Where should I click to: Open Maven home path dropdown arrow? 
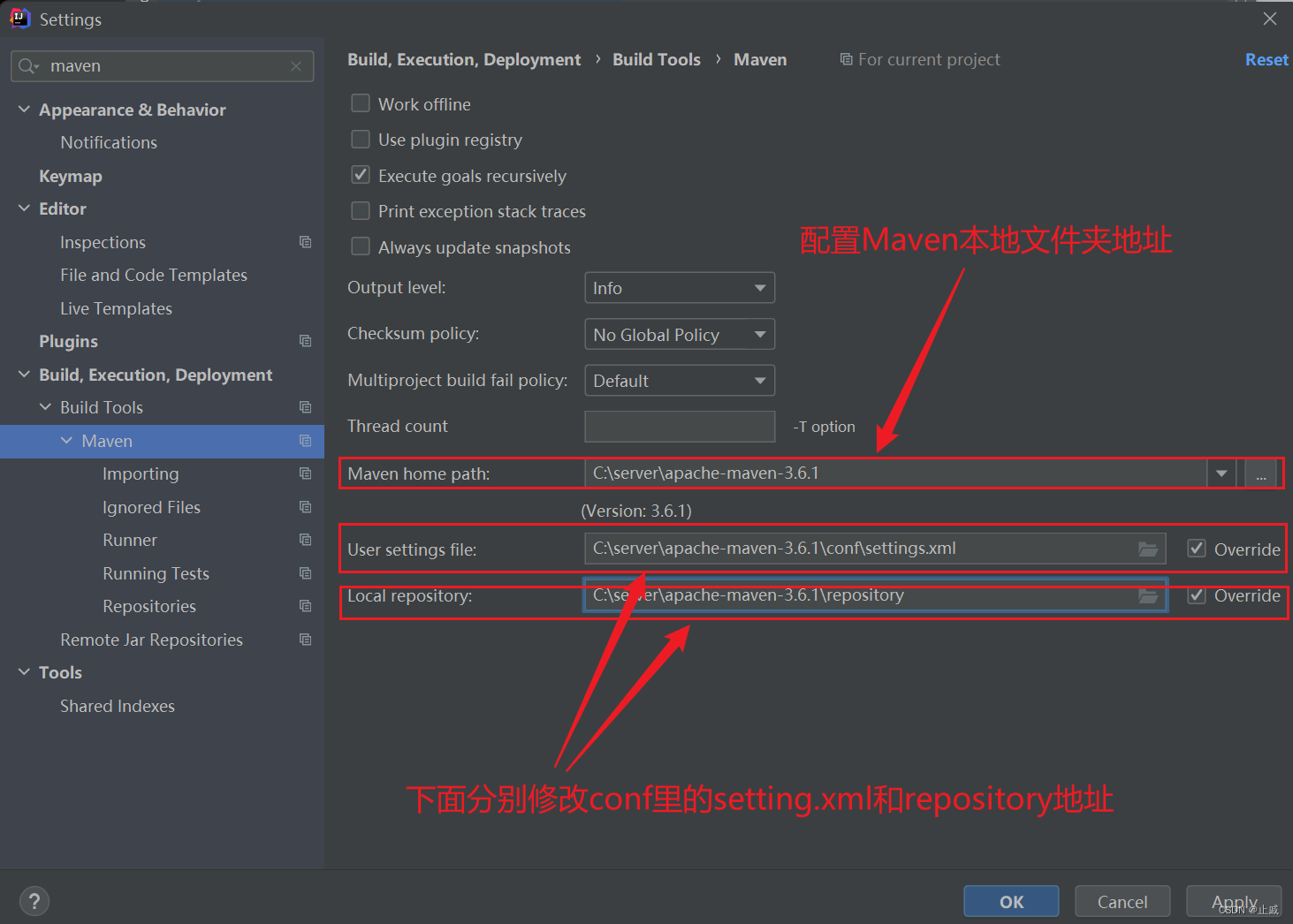(1221, 473)
